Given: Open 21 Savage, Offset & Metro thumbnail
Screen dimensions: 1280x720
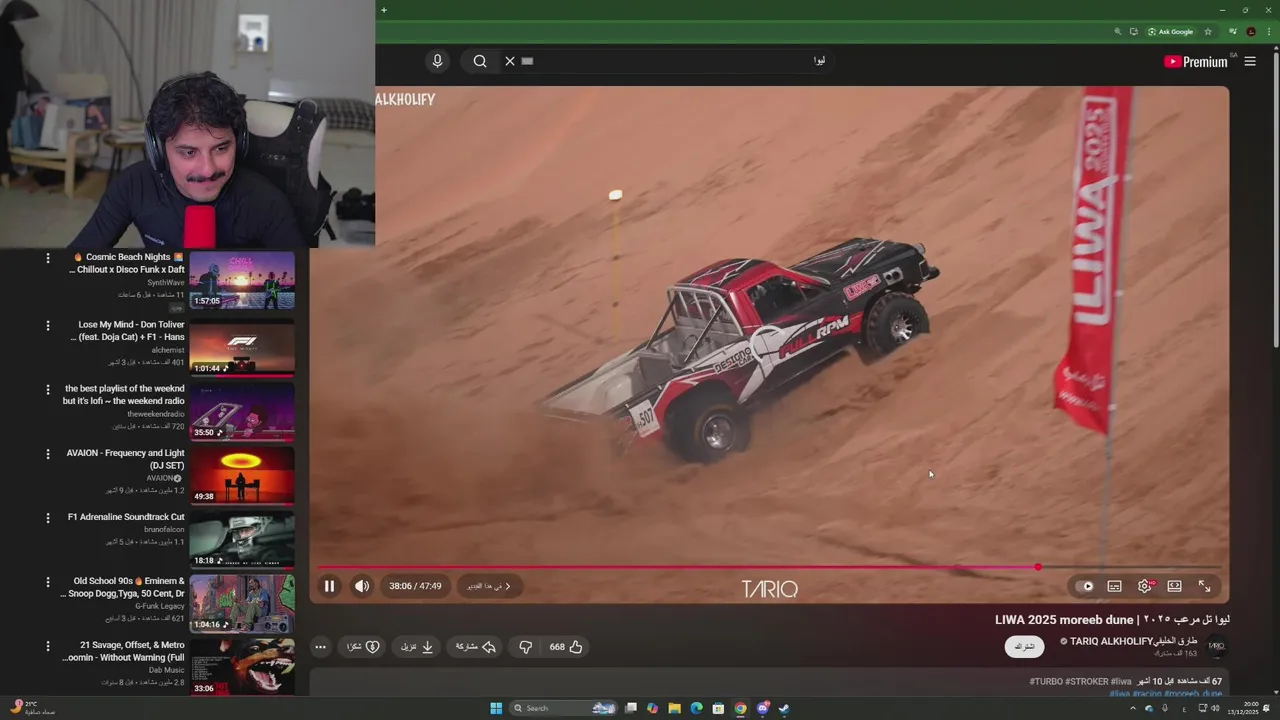Looking at the screenshot, I should [x=242, y=667].
